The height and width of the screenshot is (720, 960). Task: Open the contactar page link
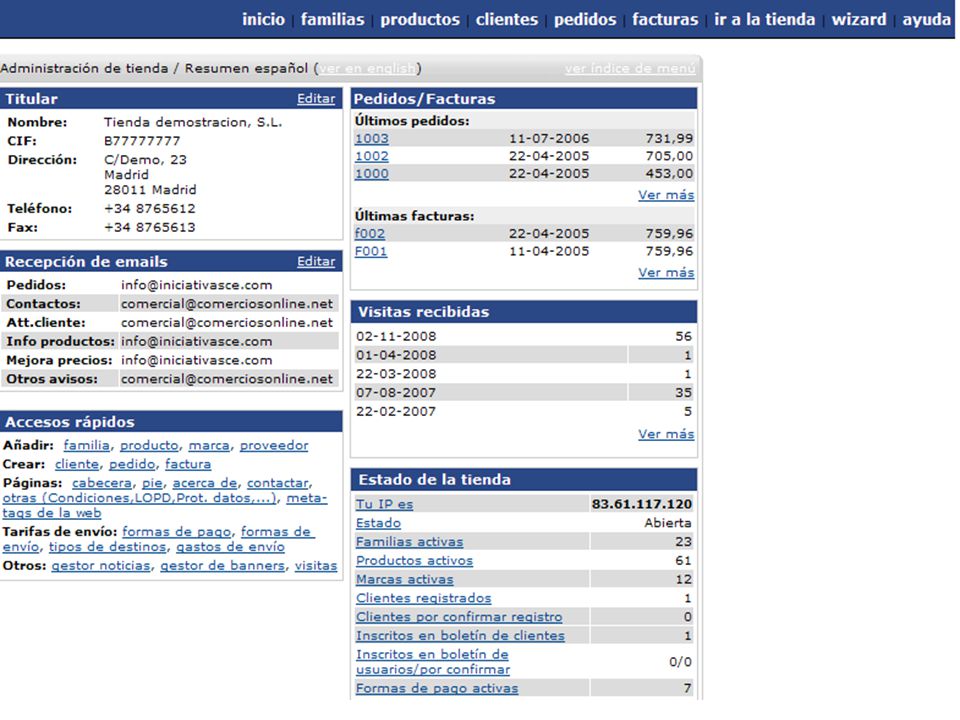click(x=278, y=483)
